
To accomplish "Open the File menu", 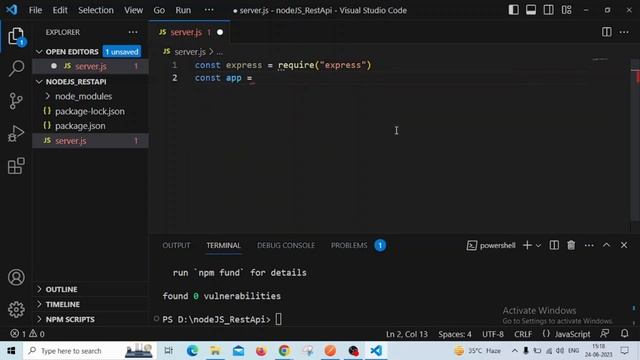I will tap(36, 10).
